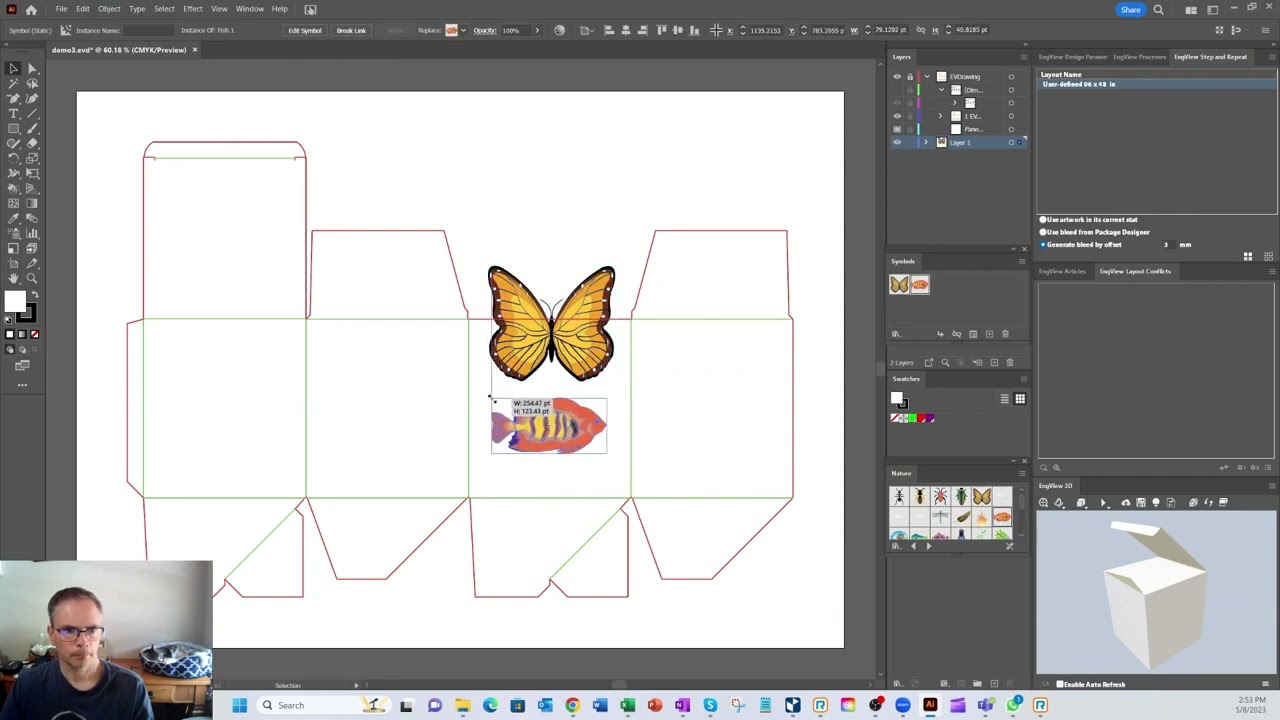Toggle lock on EVDrawing layer
The width and height of the screenshot is (1280, 720).
[x=910, y=77]
